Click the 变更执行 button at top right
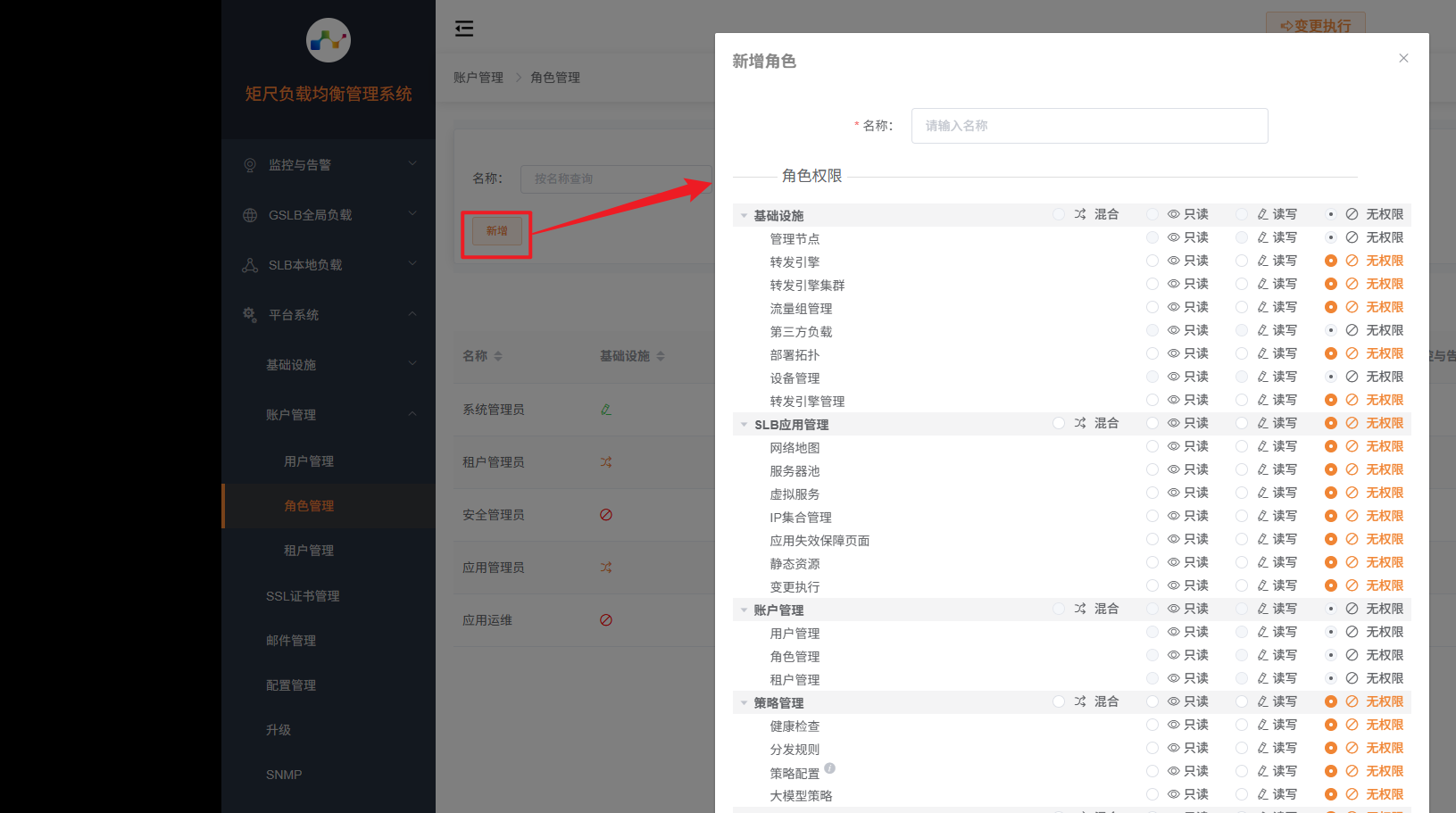The width and height of the screenshot is (1456, 813). pyautogui.click(x=1316, y=26)
